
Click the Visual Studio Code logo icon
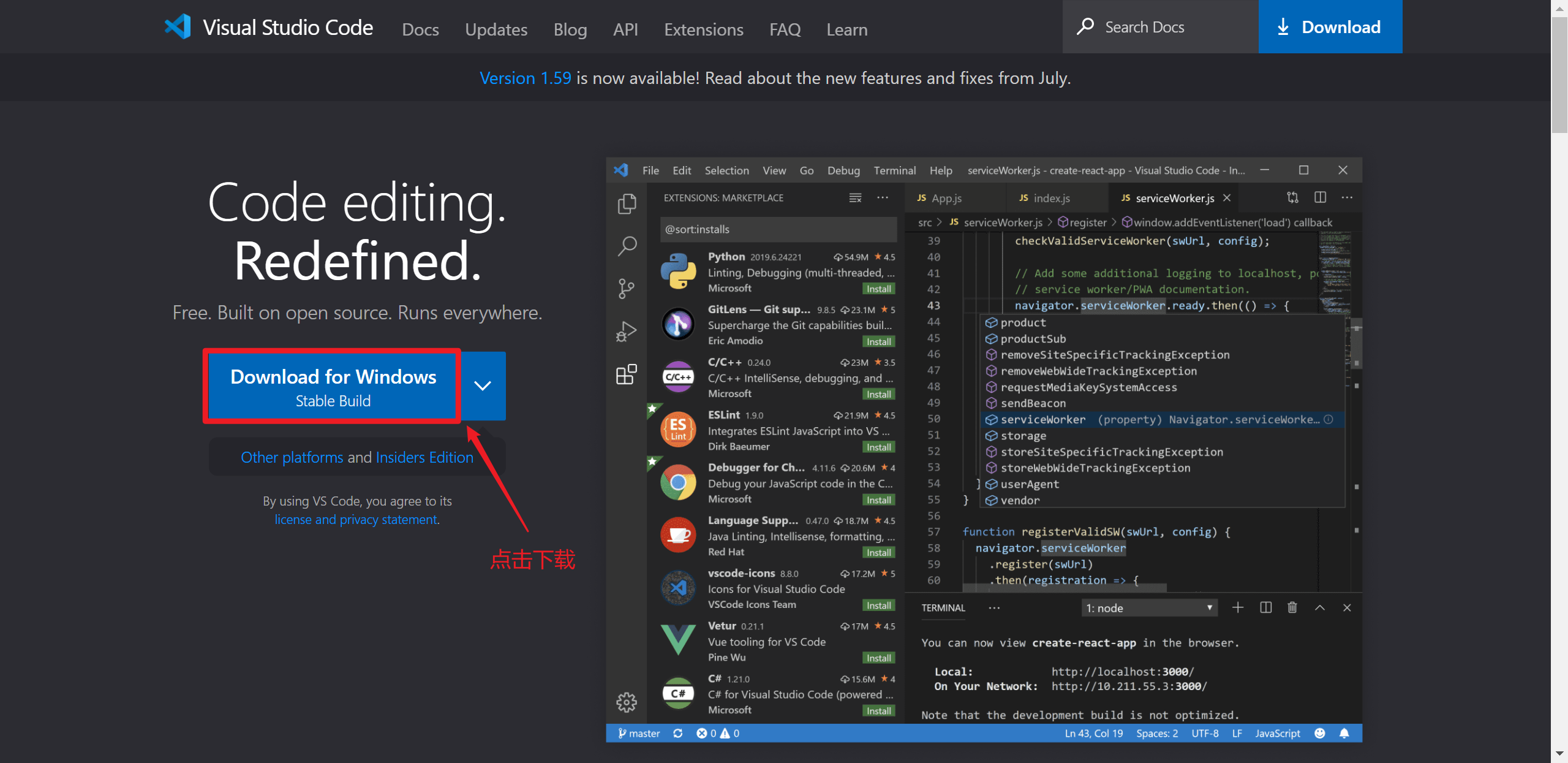pyautogui.click(x=178, y=27)
